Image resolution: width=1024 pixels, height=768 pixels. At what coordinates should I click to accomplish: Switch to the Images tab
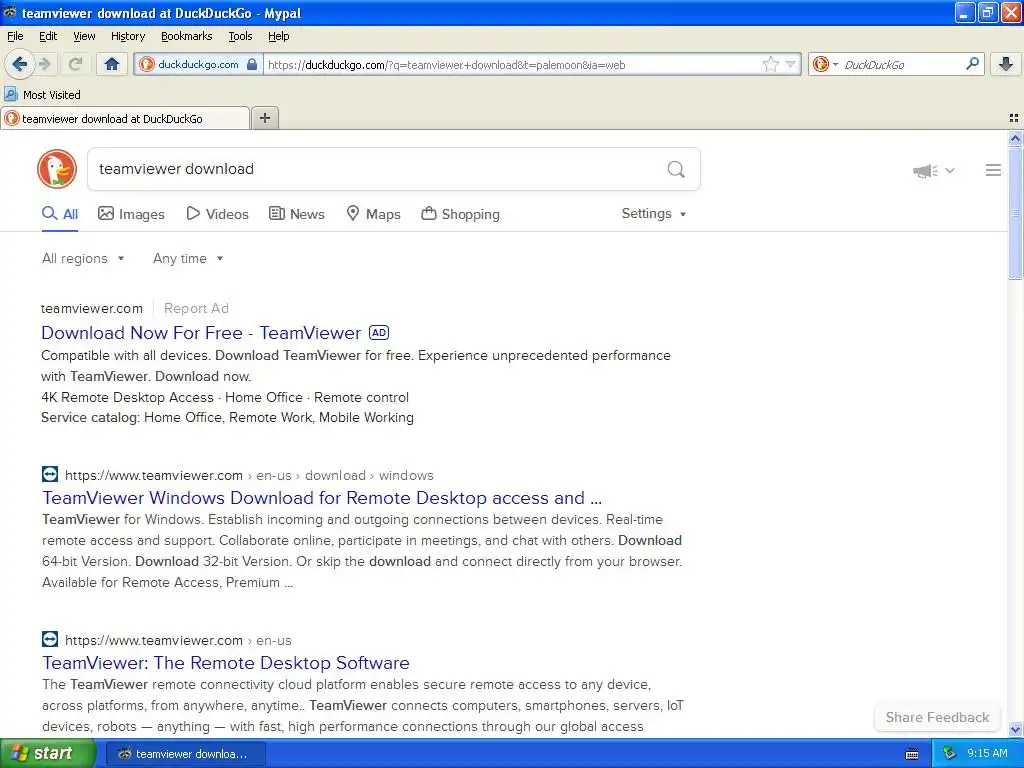[131, 214]
